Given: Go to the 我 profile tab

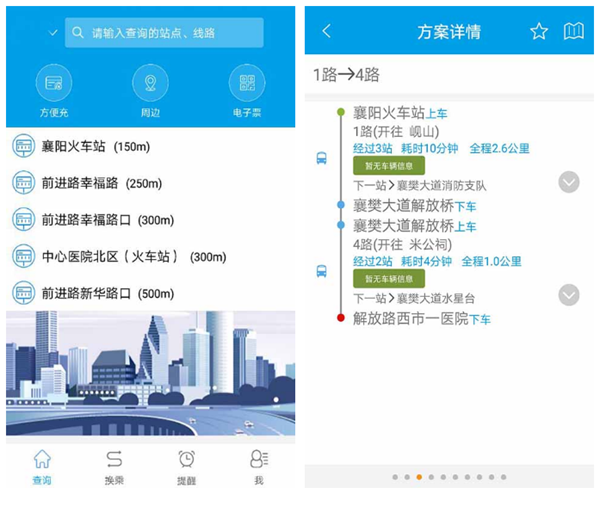Looking at the screenshot, I should coord(258,466).
